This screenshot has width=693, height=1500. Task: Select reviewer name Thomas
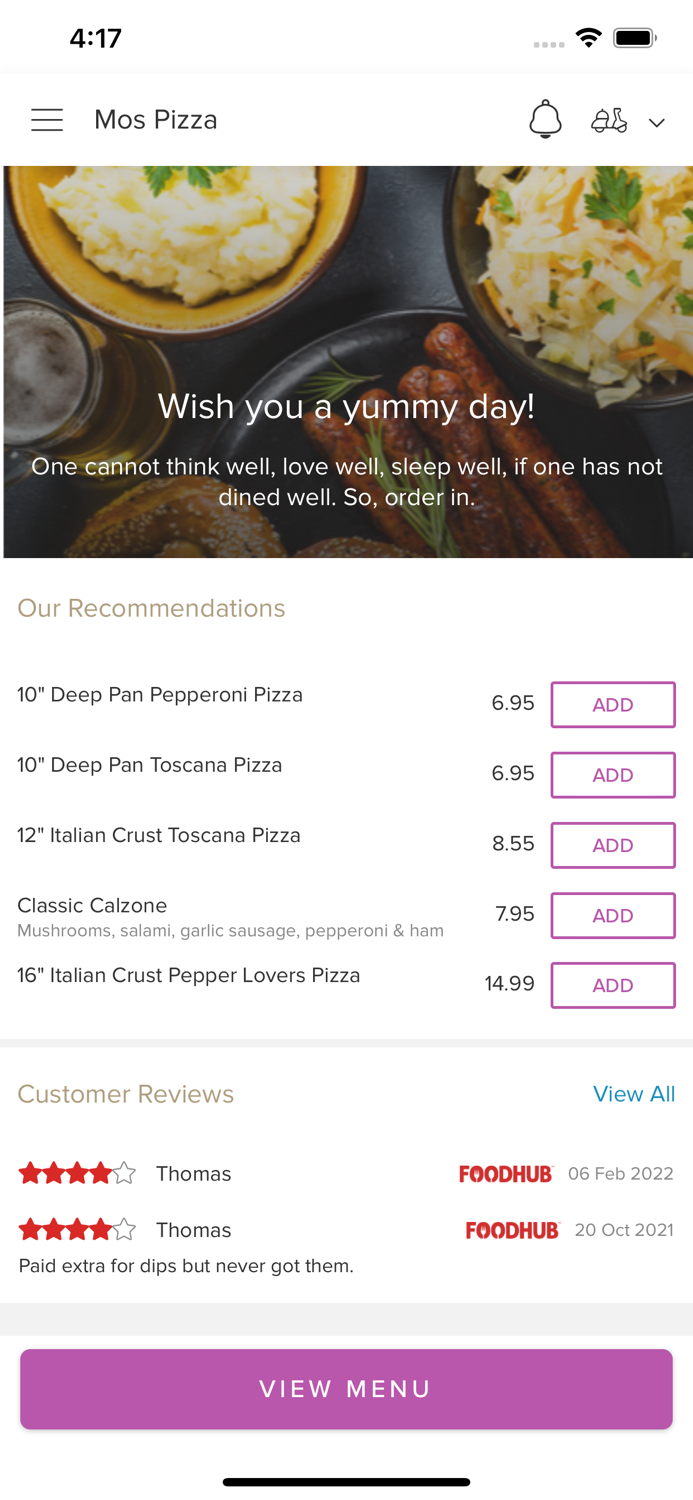coord(193,1173)
